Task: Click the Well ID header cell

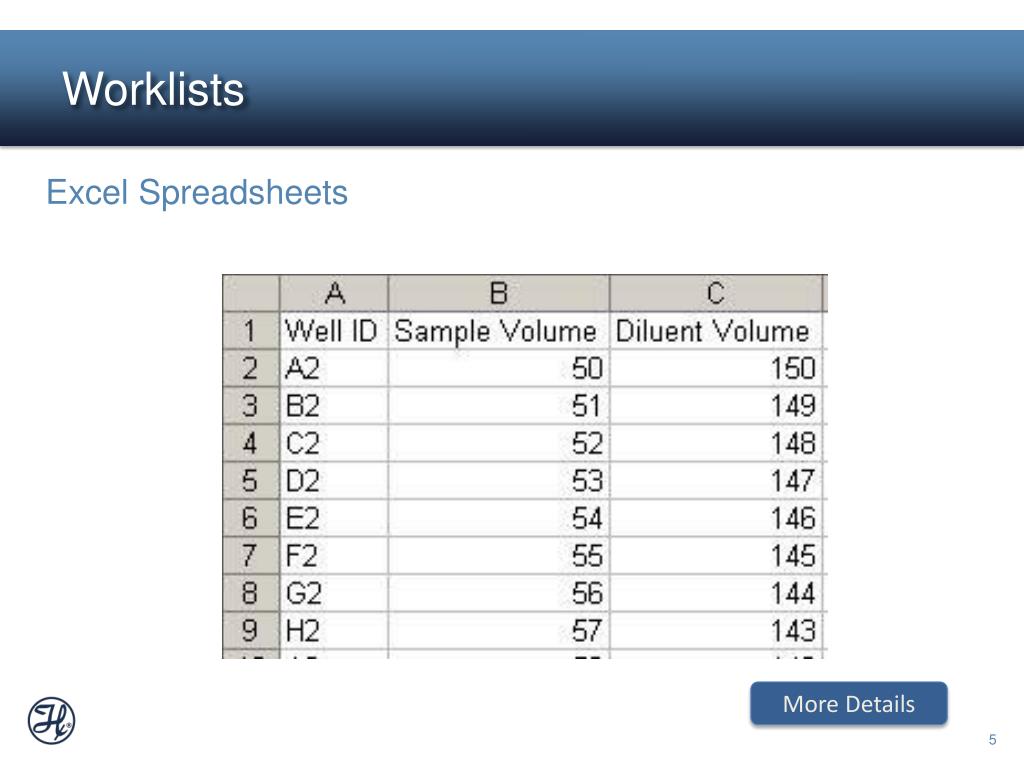Action: [x=334, y=330]
